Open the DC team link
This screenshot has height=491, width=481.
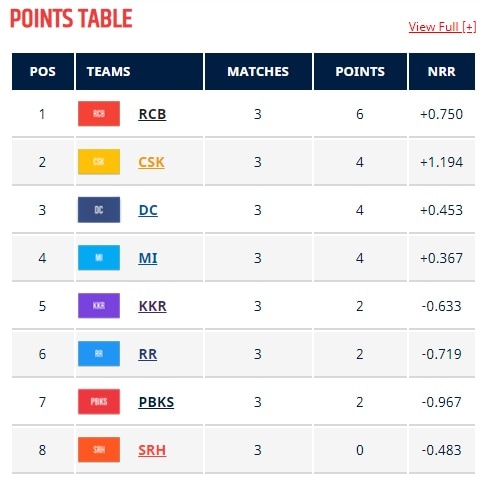pyautogui.click(x=148, y=210)
